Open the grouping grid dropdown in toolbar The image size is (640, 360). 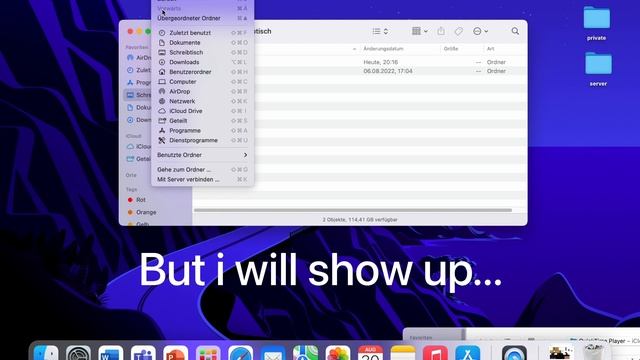[x=419, y=31]
